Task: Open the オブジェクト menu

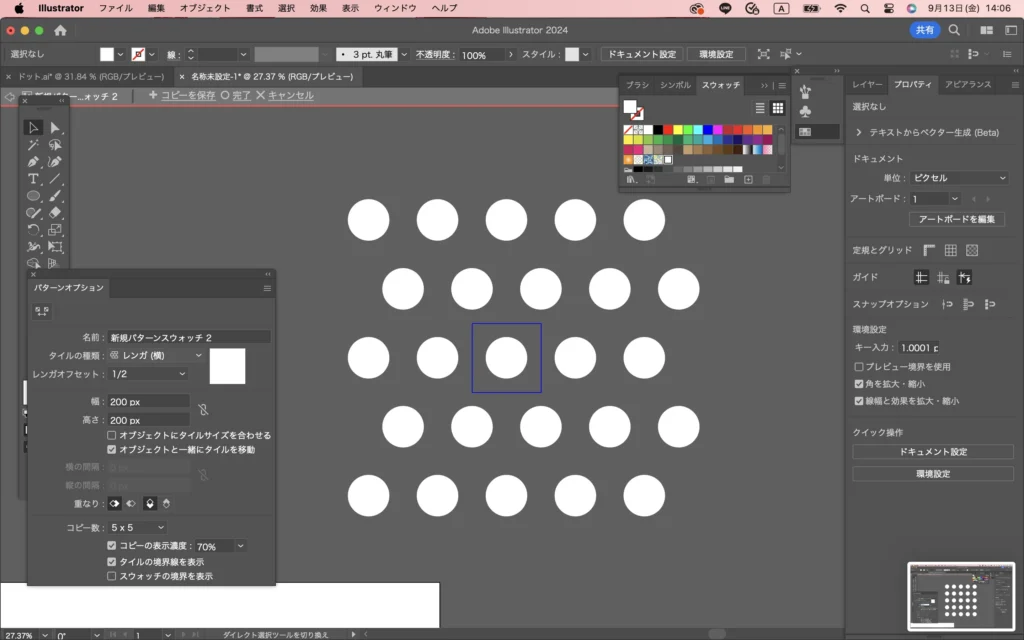Action: pyautogui.click(x=204, y=8)
